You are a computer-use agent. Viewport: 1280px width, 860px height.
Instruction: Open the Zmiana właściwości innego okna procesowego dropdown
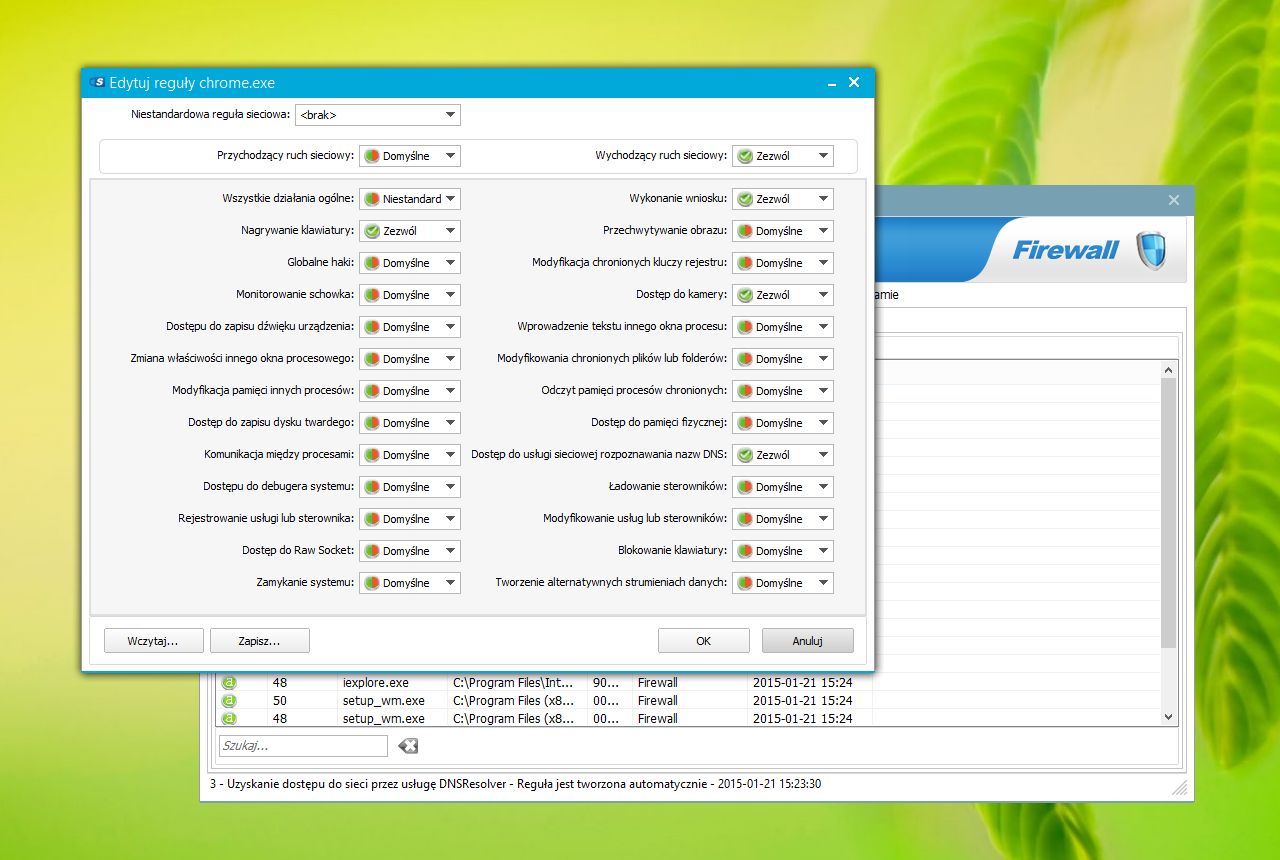(410, 359)
